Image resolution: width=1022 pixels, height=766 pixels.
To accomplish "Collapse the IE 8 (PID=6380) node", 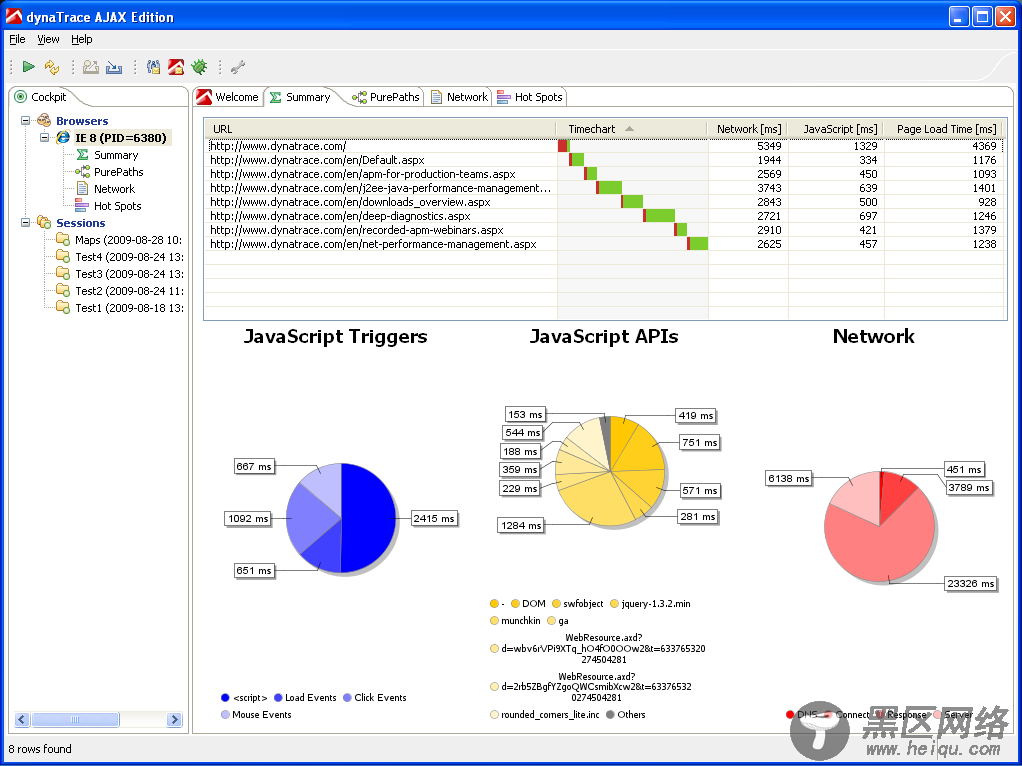I will (45, 138).
